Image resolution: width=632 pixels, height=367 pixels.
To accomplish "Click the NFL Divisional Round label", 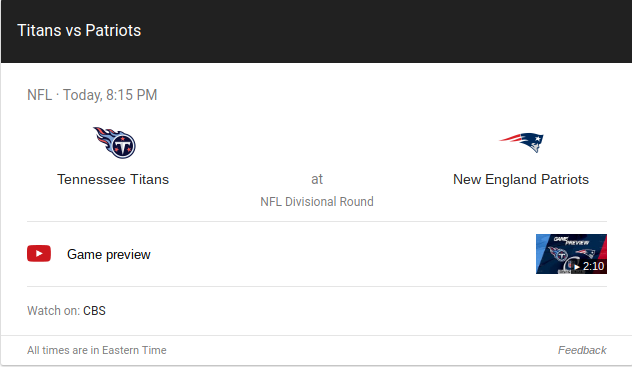I will tap(317, 201).
